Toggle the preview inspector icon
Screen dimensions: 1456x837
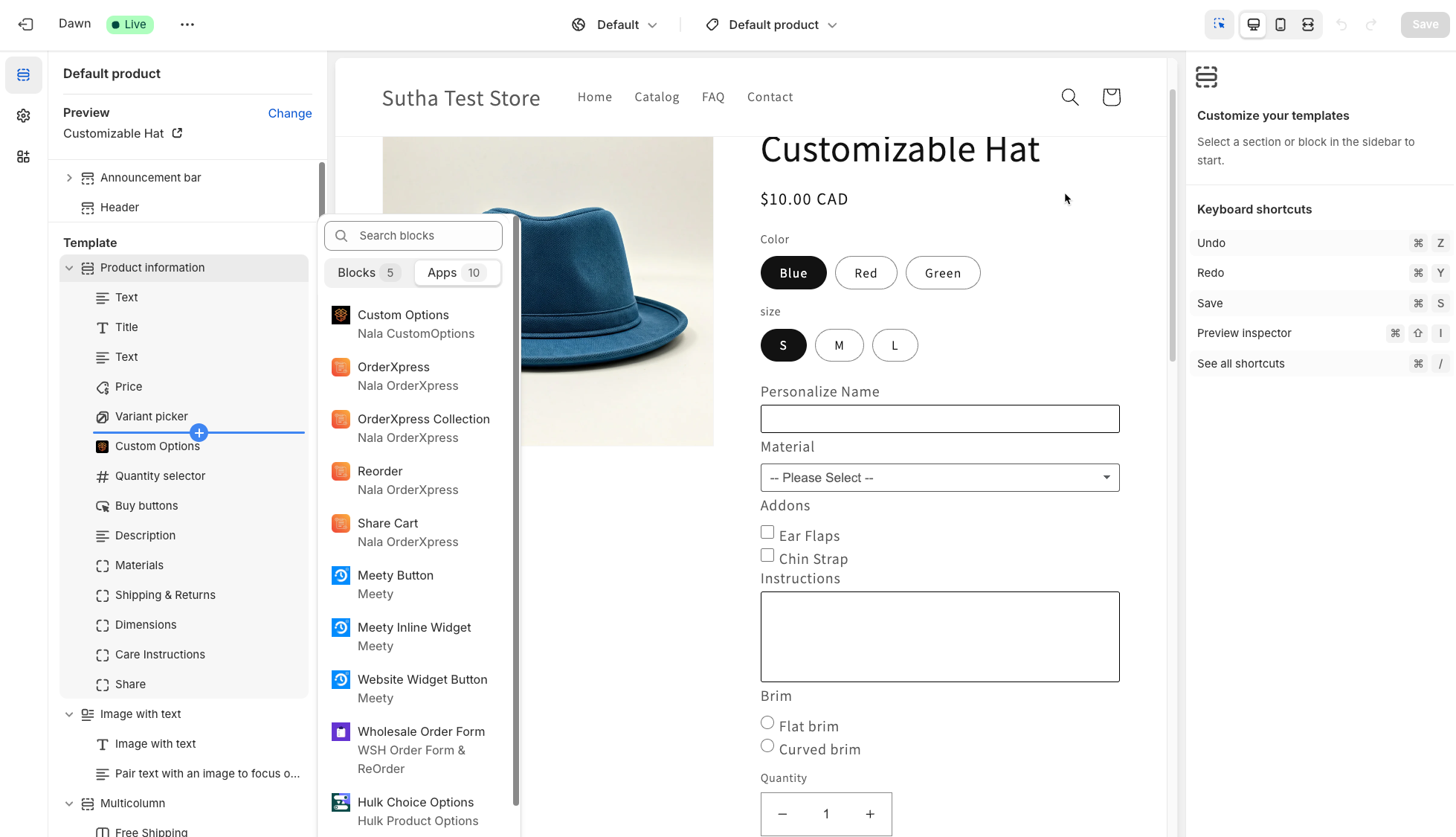pyautogui.click(x=1220, y=25)
